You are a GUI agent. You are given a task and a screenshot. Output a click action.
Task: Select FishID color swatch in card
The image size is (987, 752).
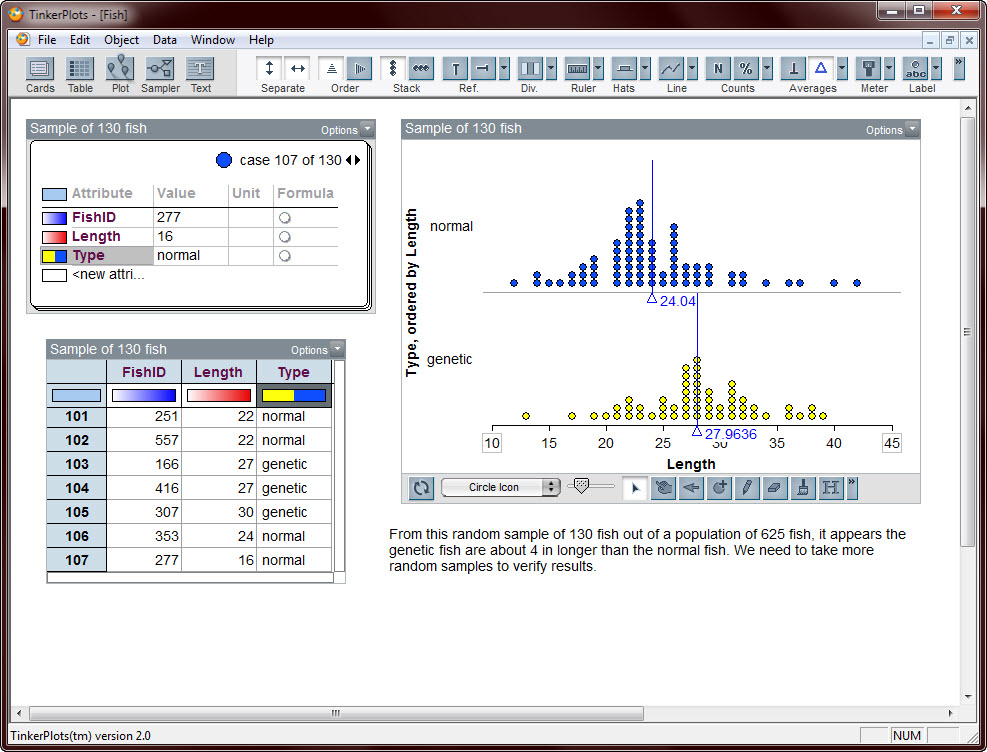click(54, 218)
